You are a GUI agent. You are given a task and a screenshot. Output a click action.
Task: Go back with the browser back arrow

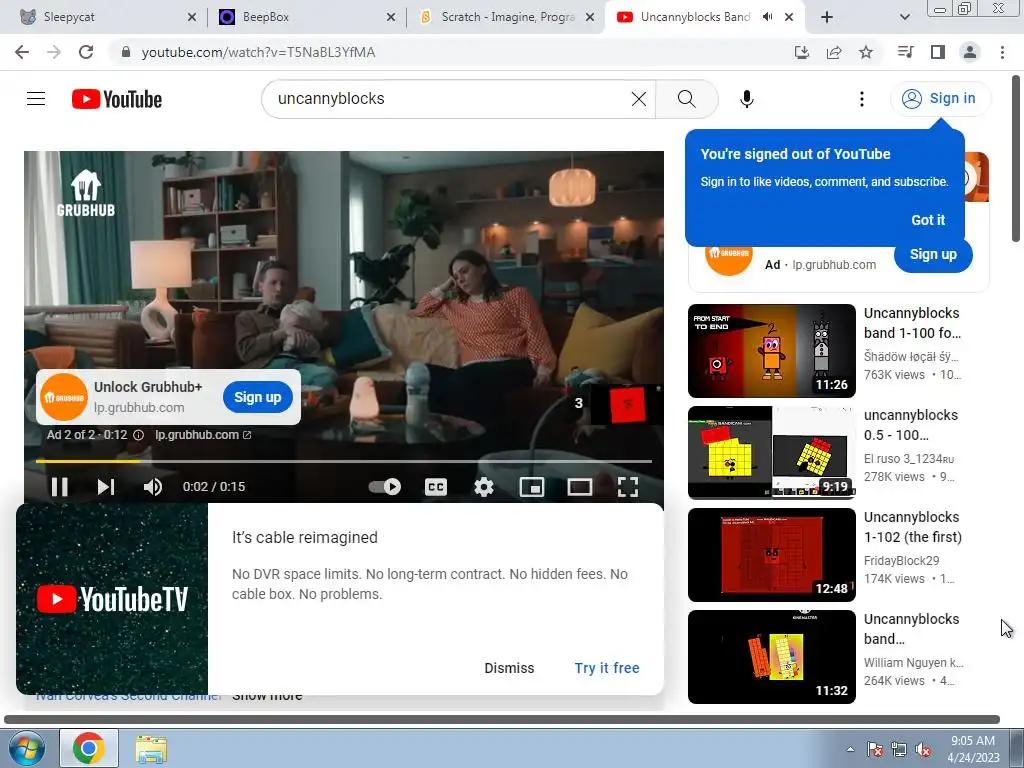[x=22, y=52]
